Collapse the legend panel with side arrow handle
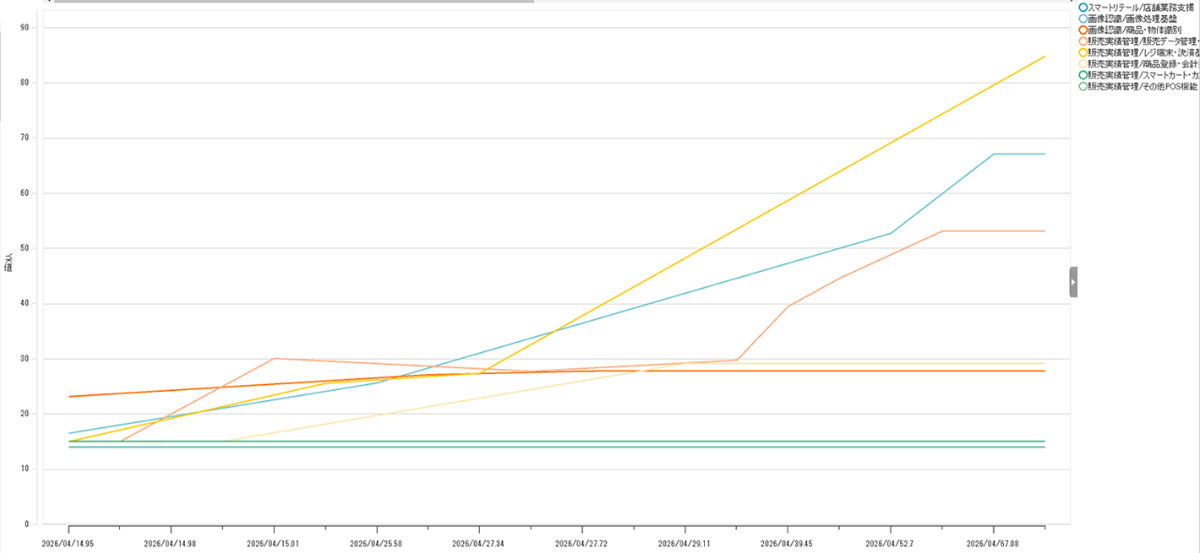Image resolution: width=1200 pixels, height=553 pixels. pyautogui.click(x=1073, y=282)
